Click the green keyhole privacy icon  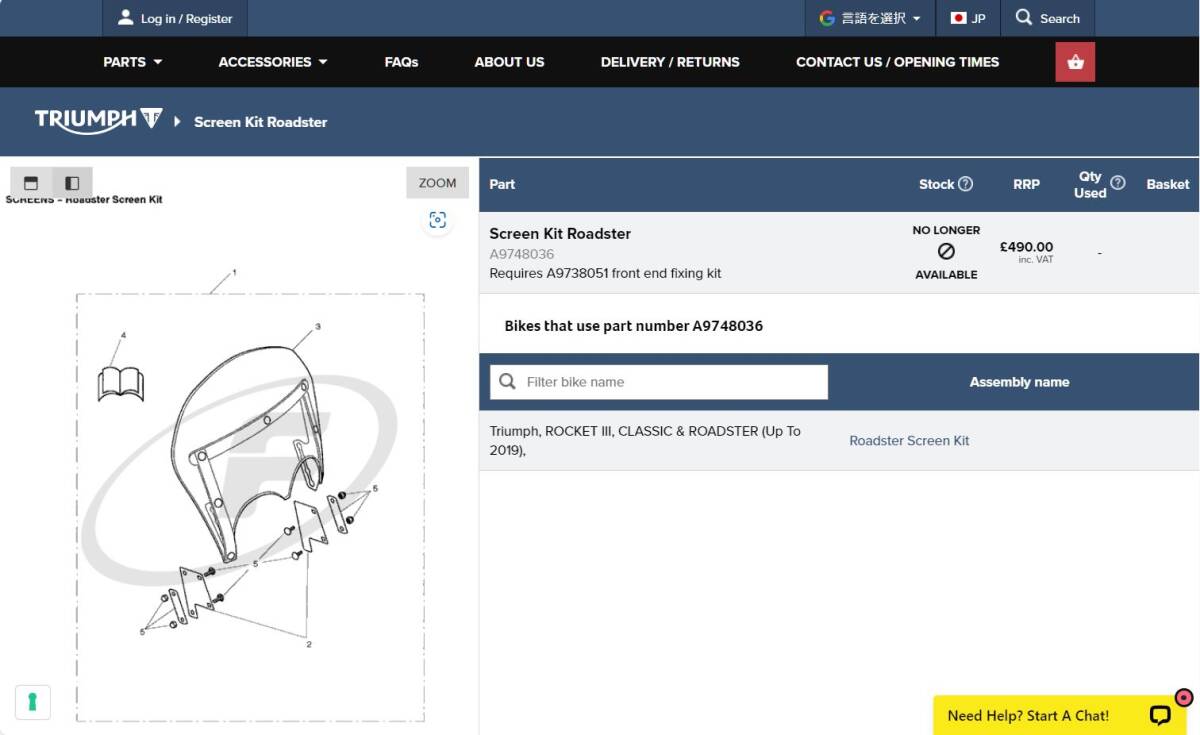pos(32,702)
